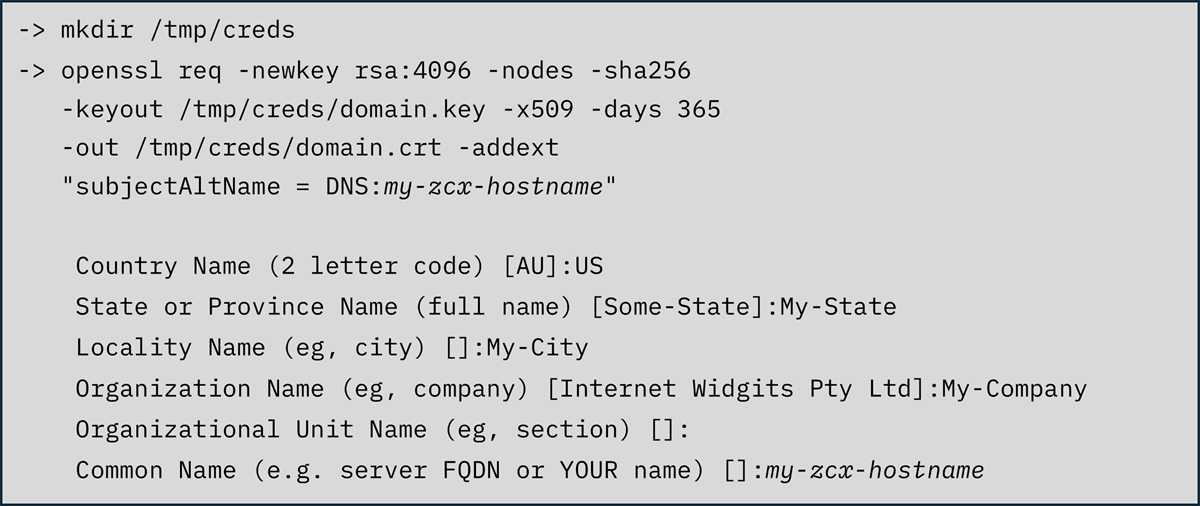Click the 'US' country code value
The width and height of the screenshot is (1200, 506).
[x=589, y=266]
